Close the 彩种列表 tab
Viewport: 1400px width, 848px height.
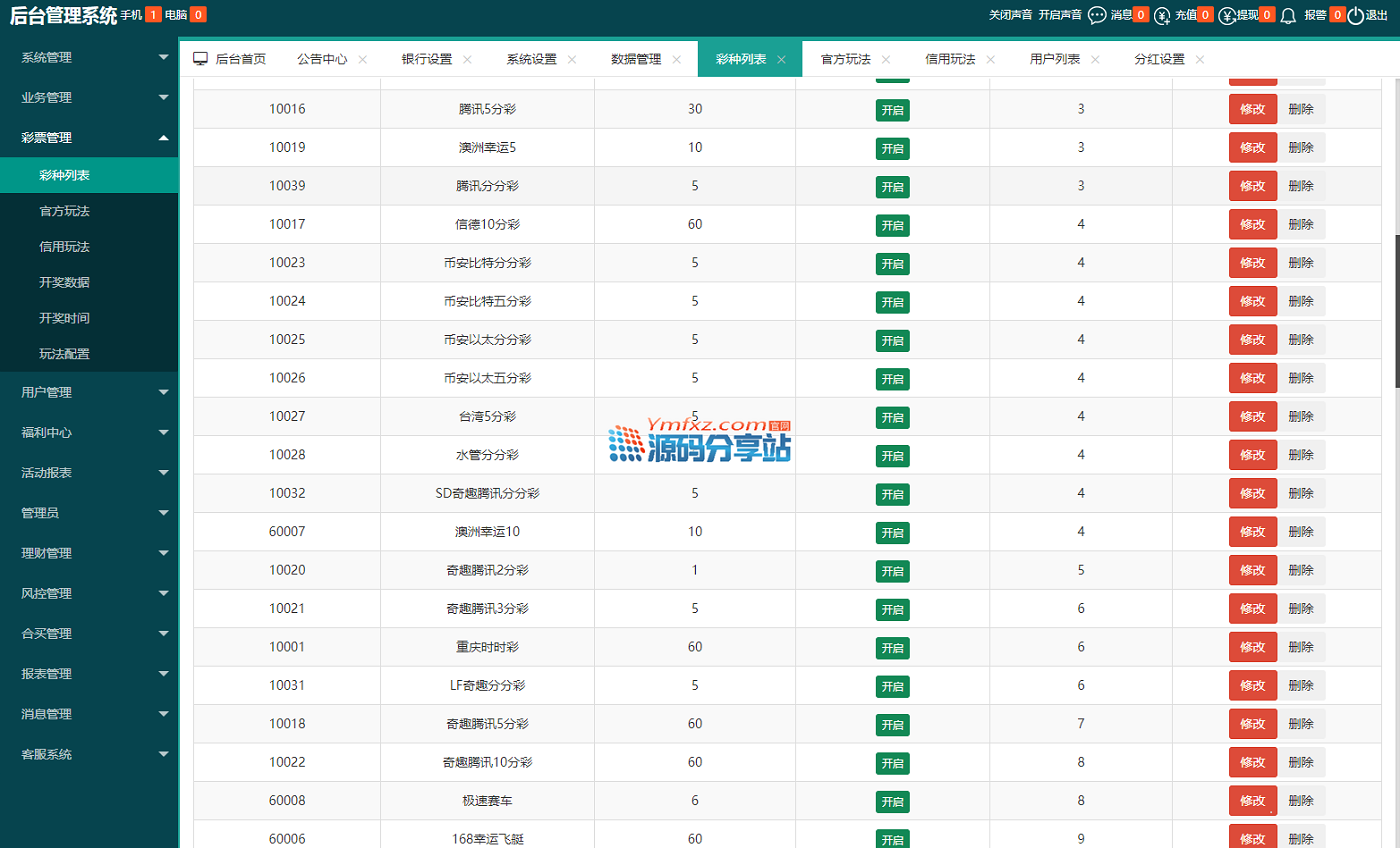coord(782,59)
